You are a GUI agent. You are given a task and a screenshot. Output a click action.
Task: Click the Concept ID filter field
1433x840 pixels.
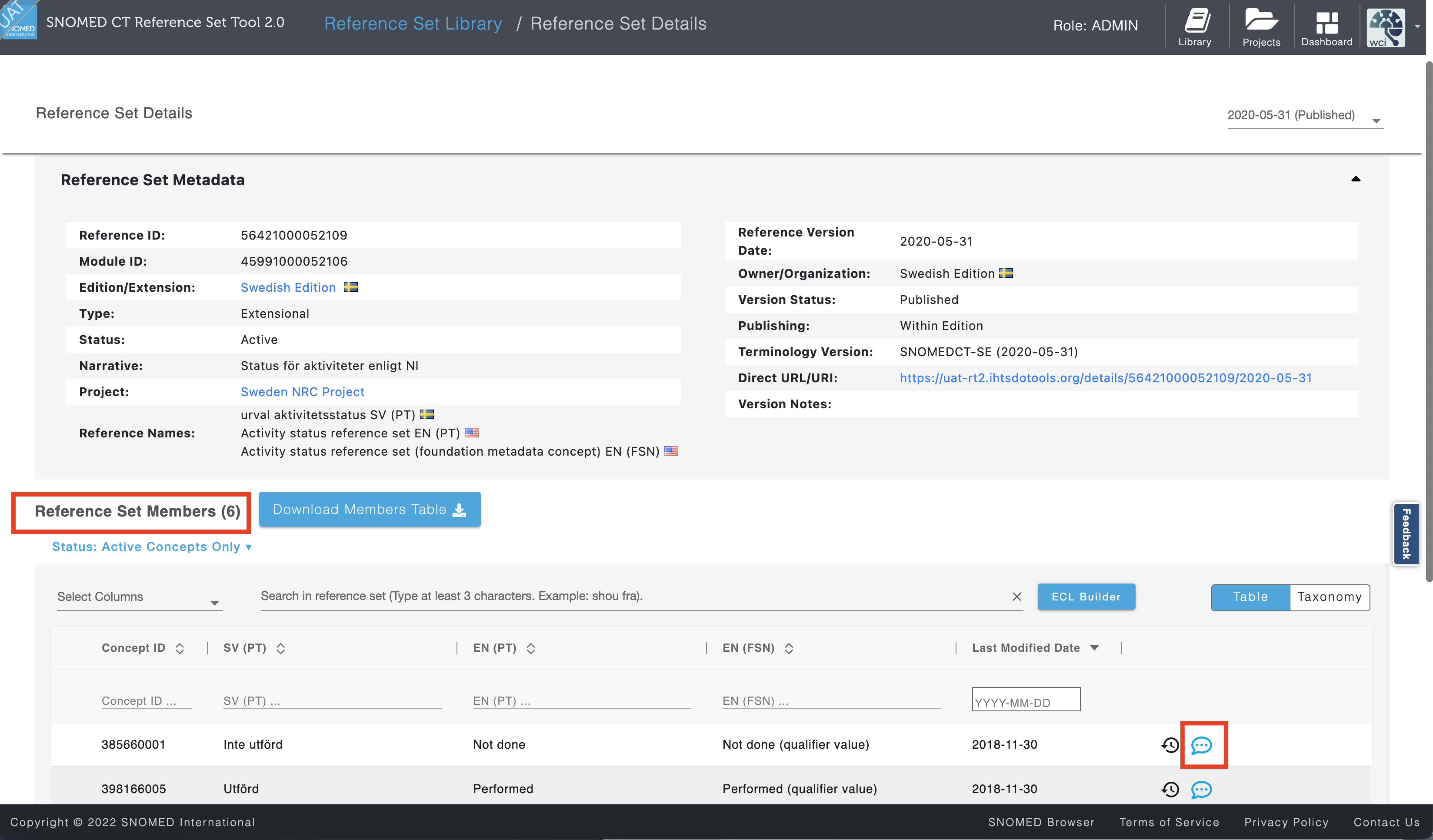coord(146,701)
